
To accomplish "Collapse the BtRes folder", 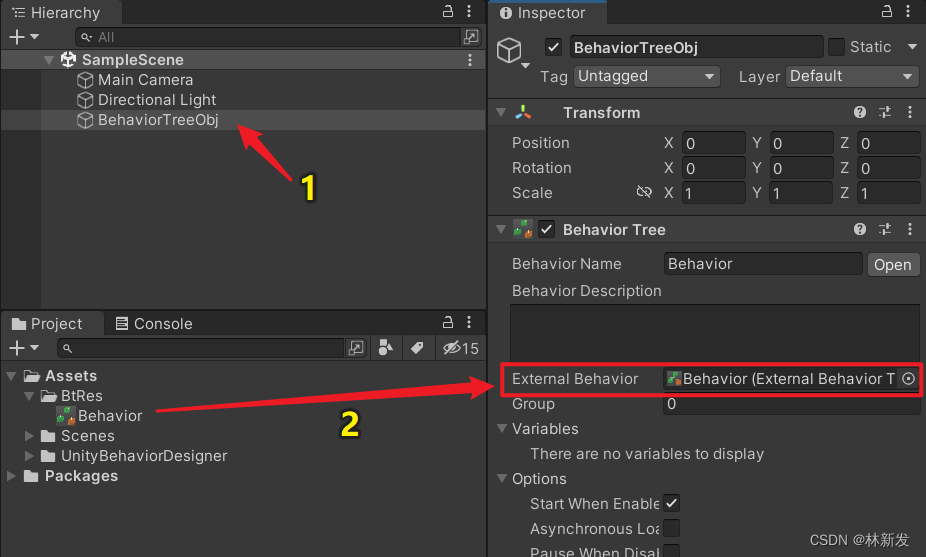I will click(28, 396).
